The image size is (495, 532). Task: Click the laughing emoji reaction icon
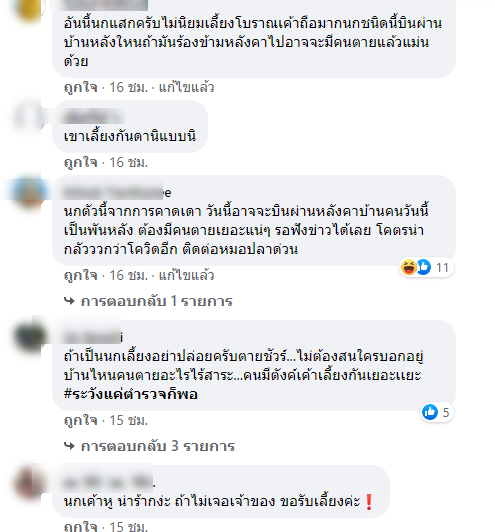408,267
